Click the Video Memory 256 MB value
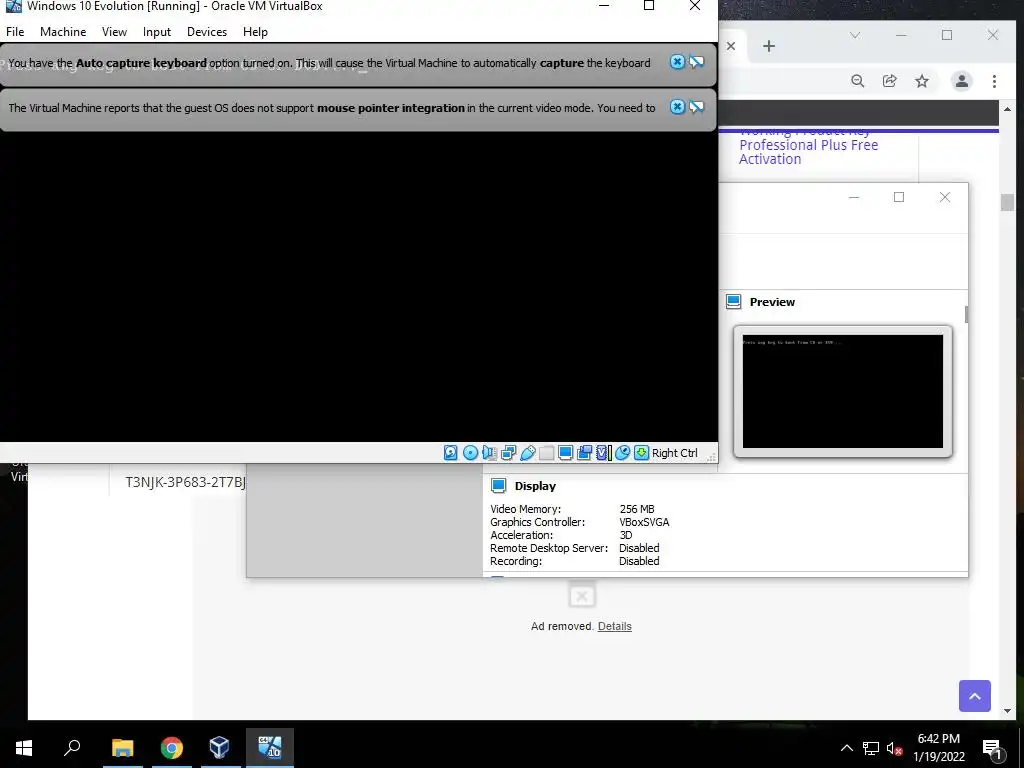1024x768 pixels. tap(637, 509)
